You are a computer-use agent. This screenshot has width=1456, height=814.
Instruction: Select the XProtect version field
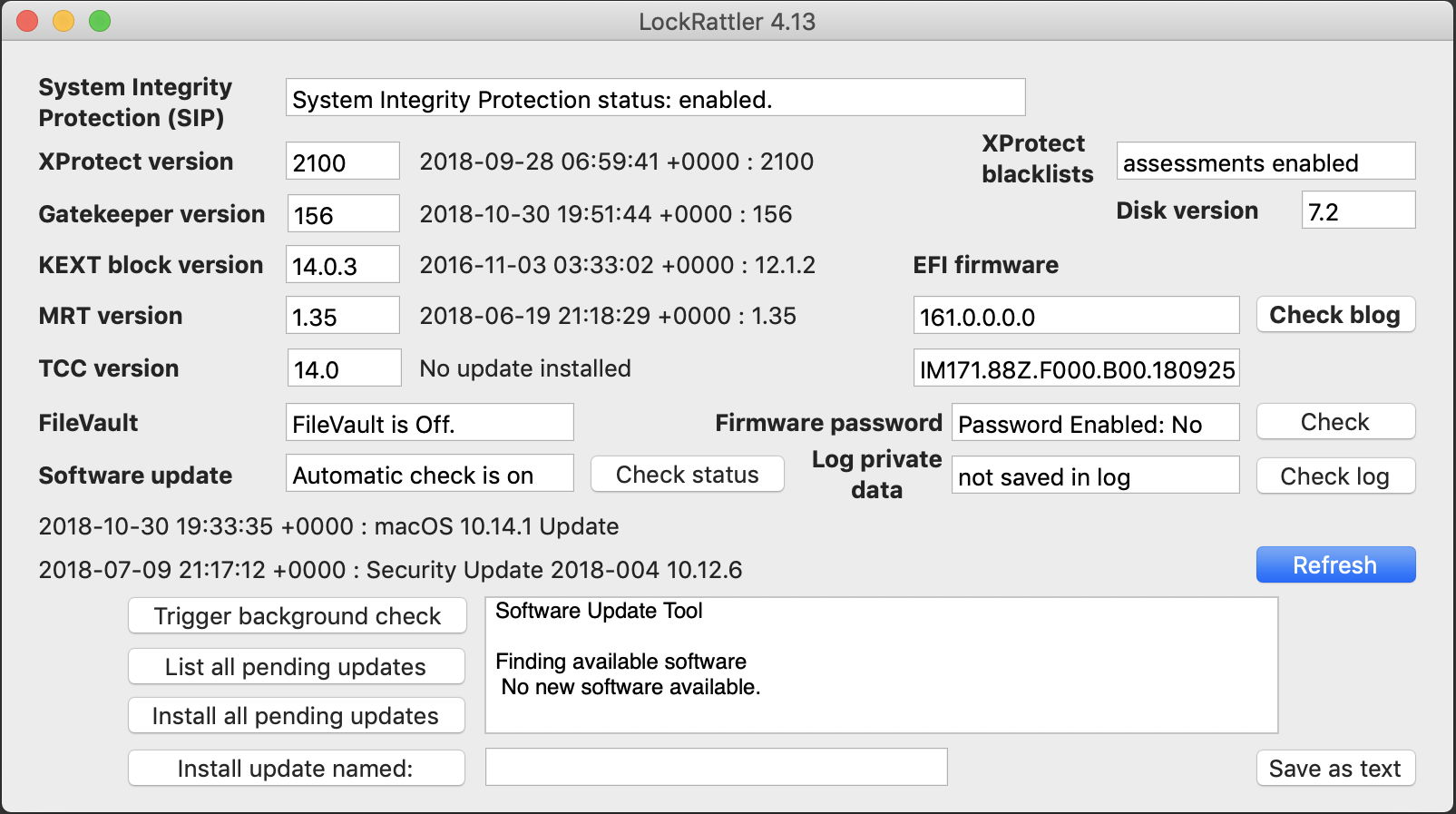tap(342, 162)
